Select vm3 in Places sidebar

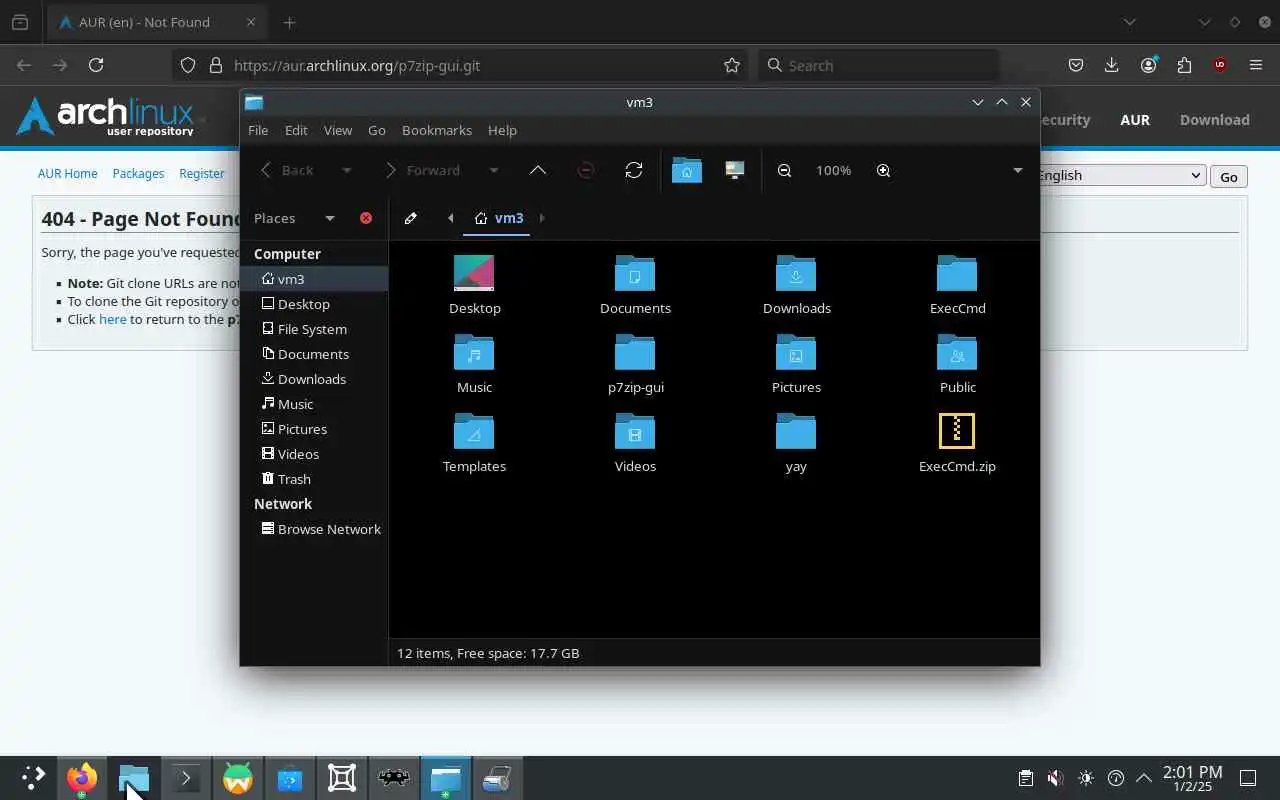314,279
